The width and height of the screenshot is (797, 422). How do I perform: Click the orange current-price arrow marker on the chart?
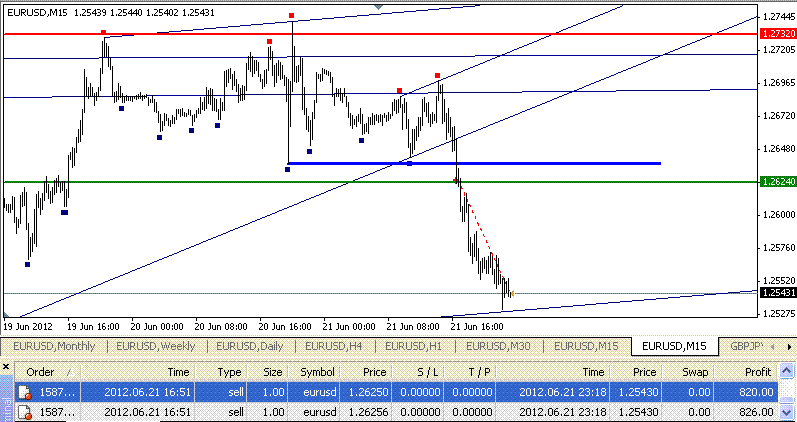click(512, 293)
